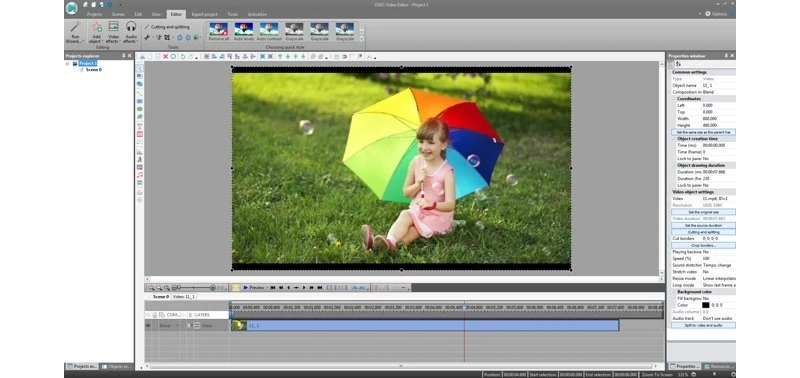Apply the Remove all quick style
800x378 pixels.
[x=218, y=32]
